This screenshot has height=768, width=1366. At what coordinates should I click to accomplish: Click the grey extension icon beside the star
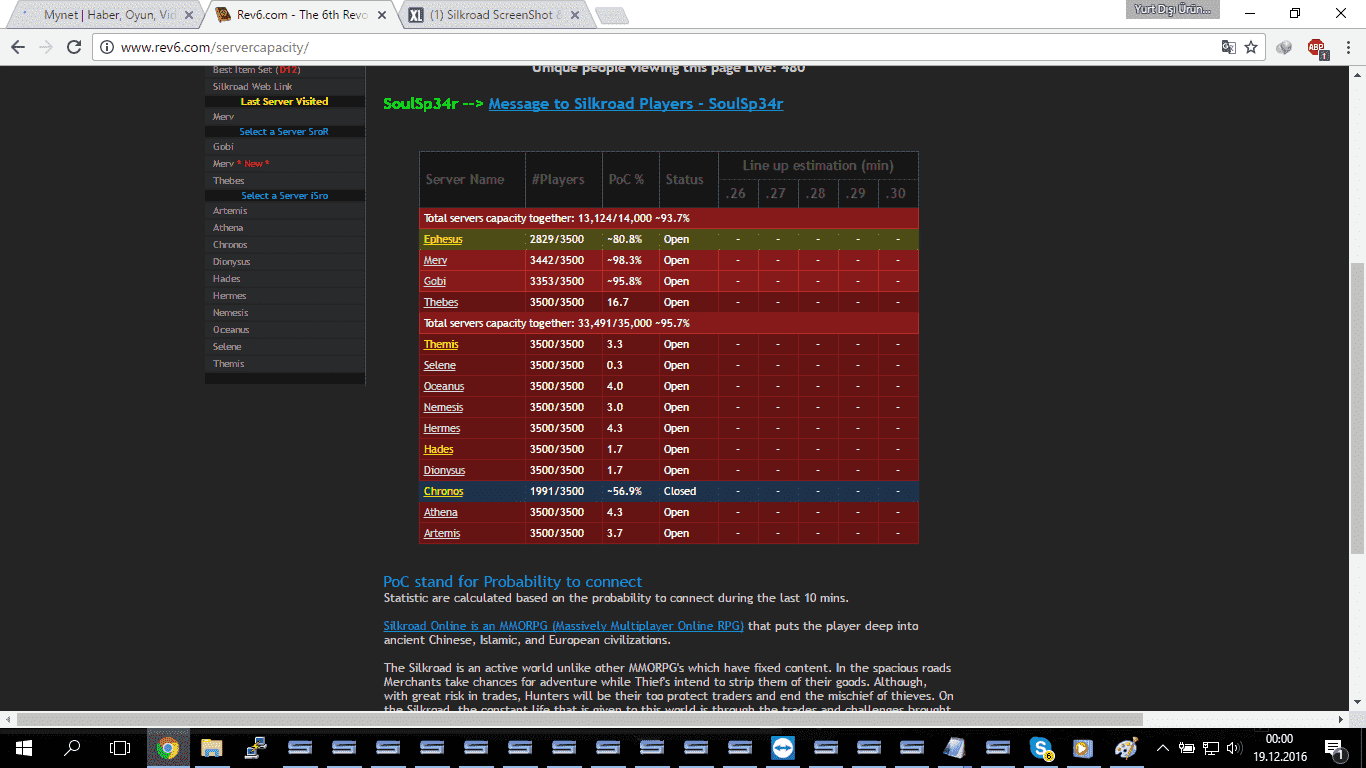1285,47
